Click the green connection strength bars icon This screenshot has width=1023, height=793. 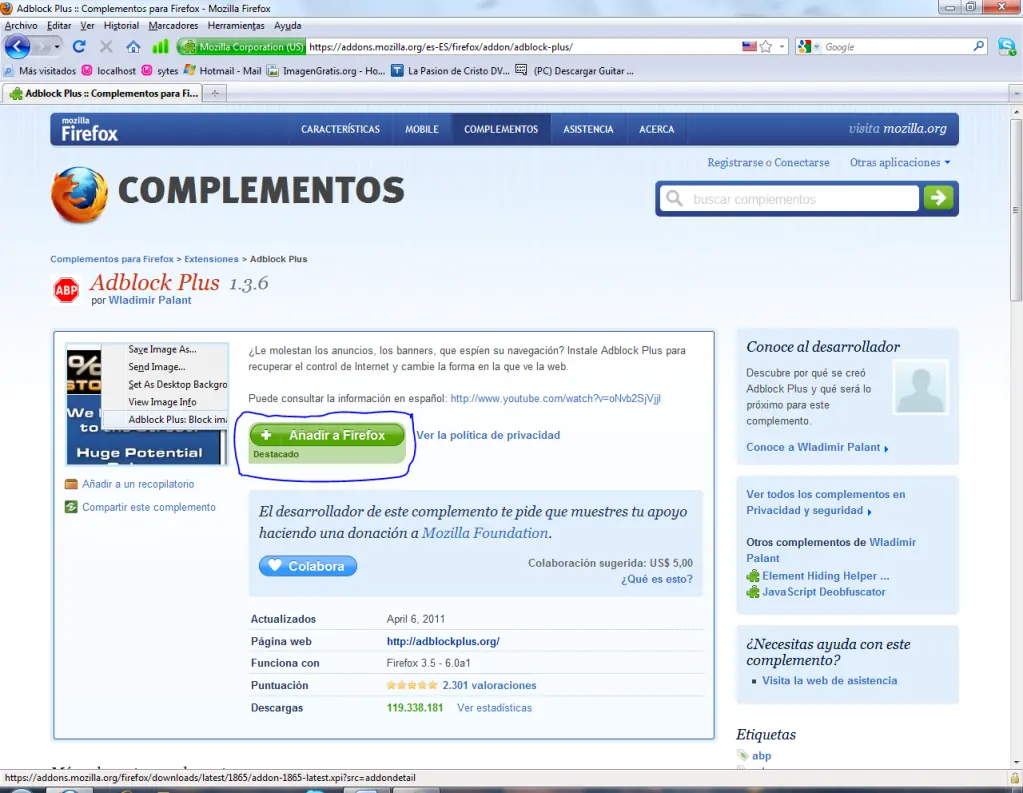tap(161, 46)
